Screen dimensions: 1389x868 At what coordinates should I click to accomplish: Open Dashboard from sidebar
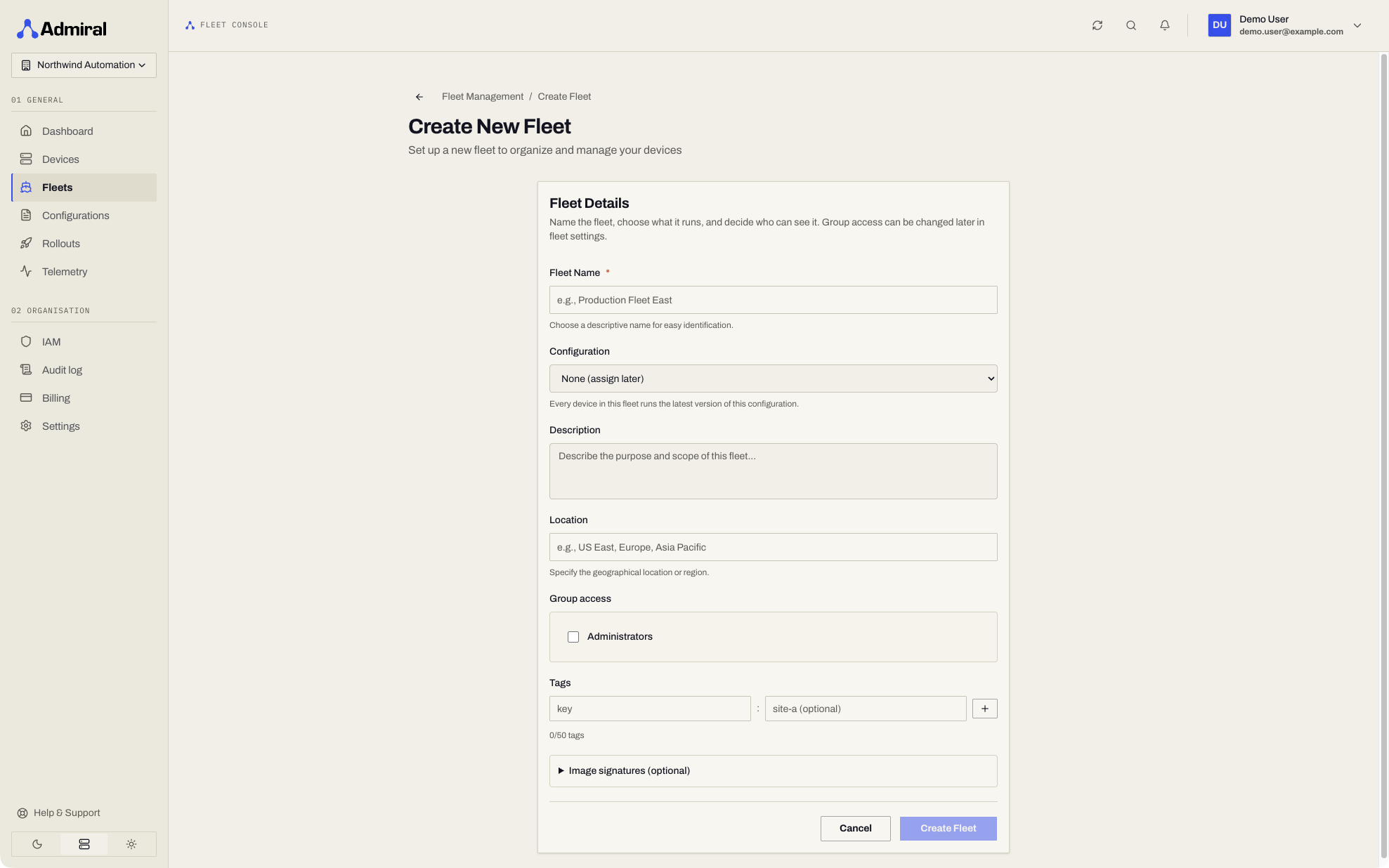coord(84,131)
